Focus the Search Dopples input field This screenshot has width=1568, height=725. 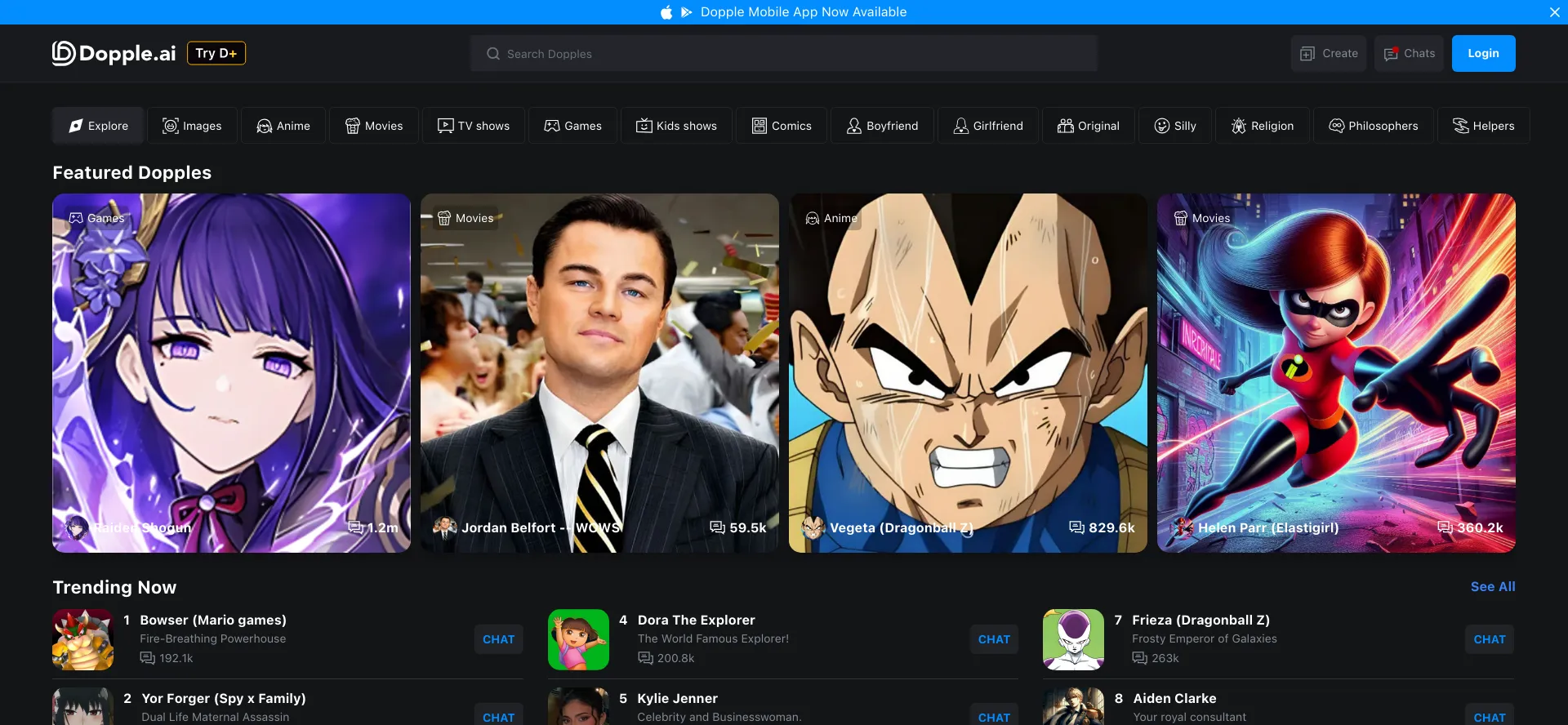click(x=784, y=54)
